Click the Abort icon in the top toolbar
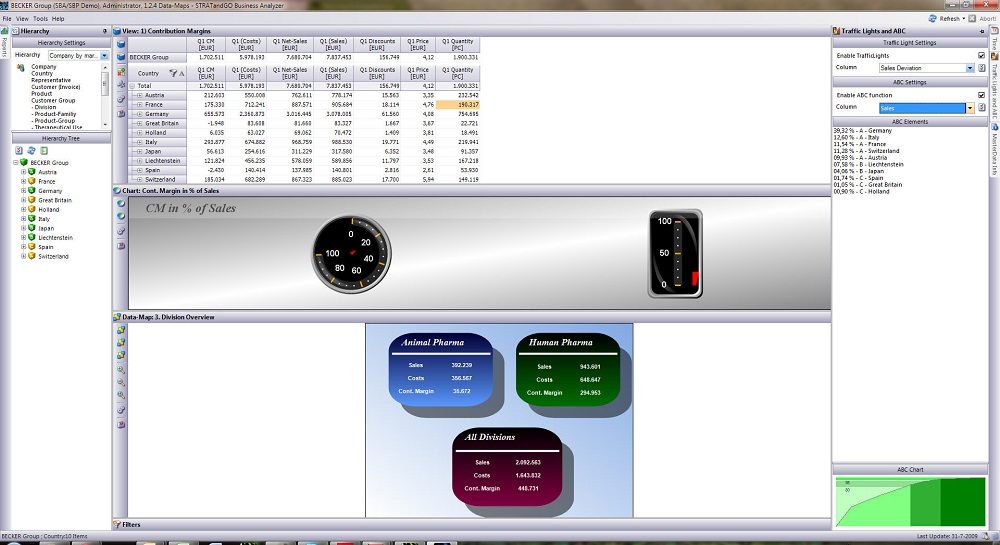This screenshot has height=545, width=1000. pyautogui.click(x=974, y=18)
